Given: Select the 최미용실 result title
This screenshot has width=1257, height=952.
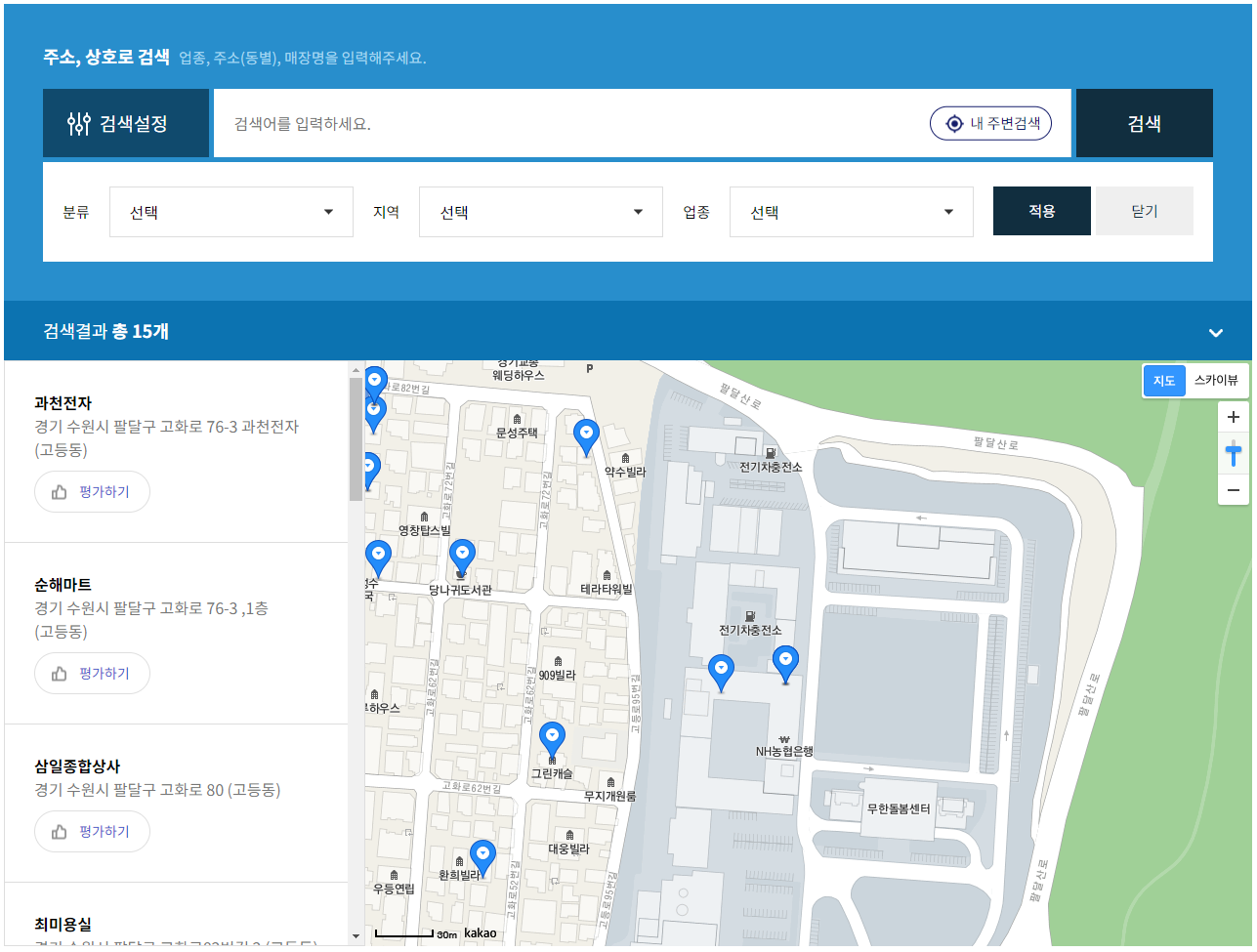Looking at the screenshot, I should (x=63, y=925).
